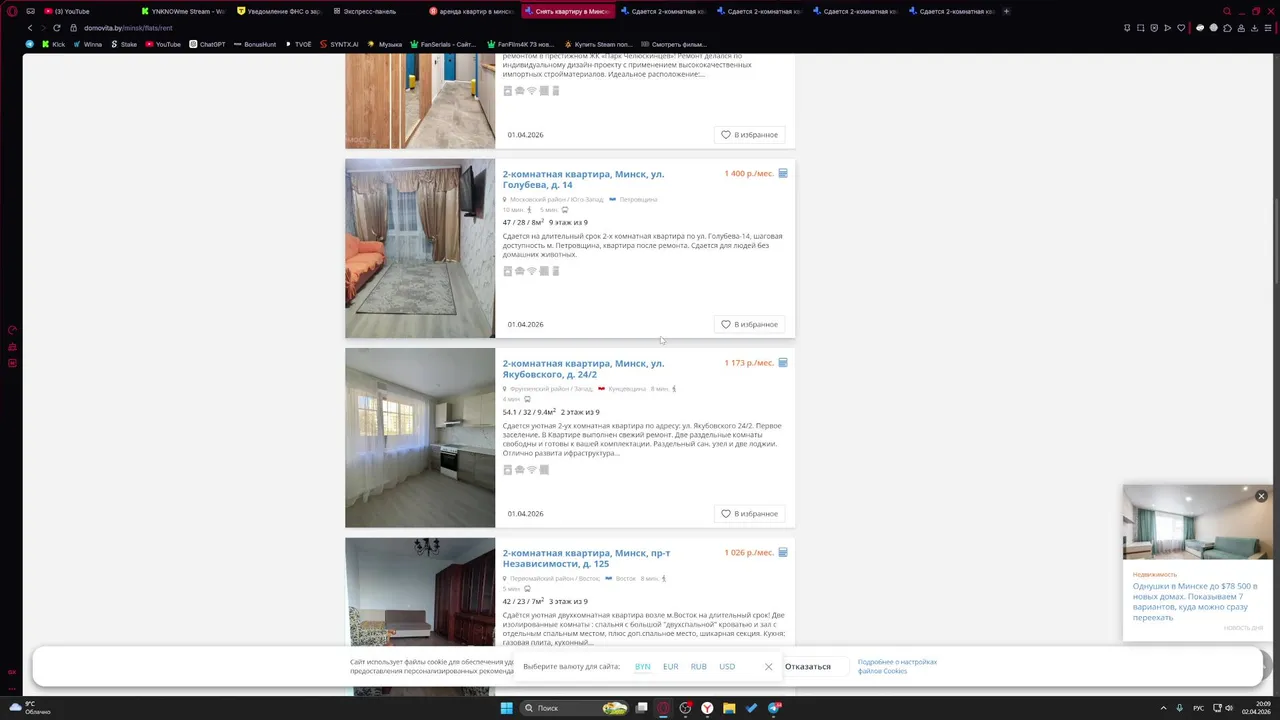View photo of Голубева 14 apartment
The width and height of the screenshot is (1280, 720).
pyautogui.click(x=420, y=248)
